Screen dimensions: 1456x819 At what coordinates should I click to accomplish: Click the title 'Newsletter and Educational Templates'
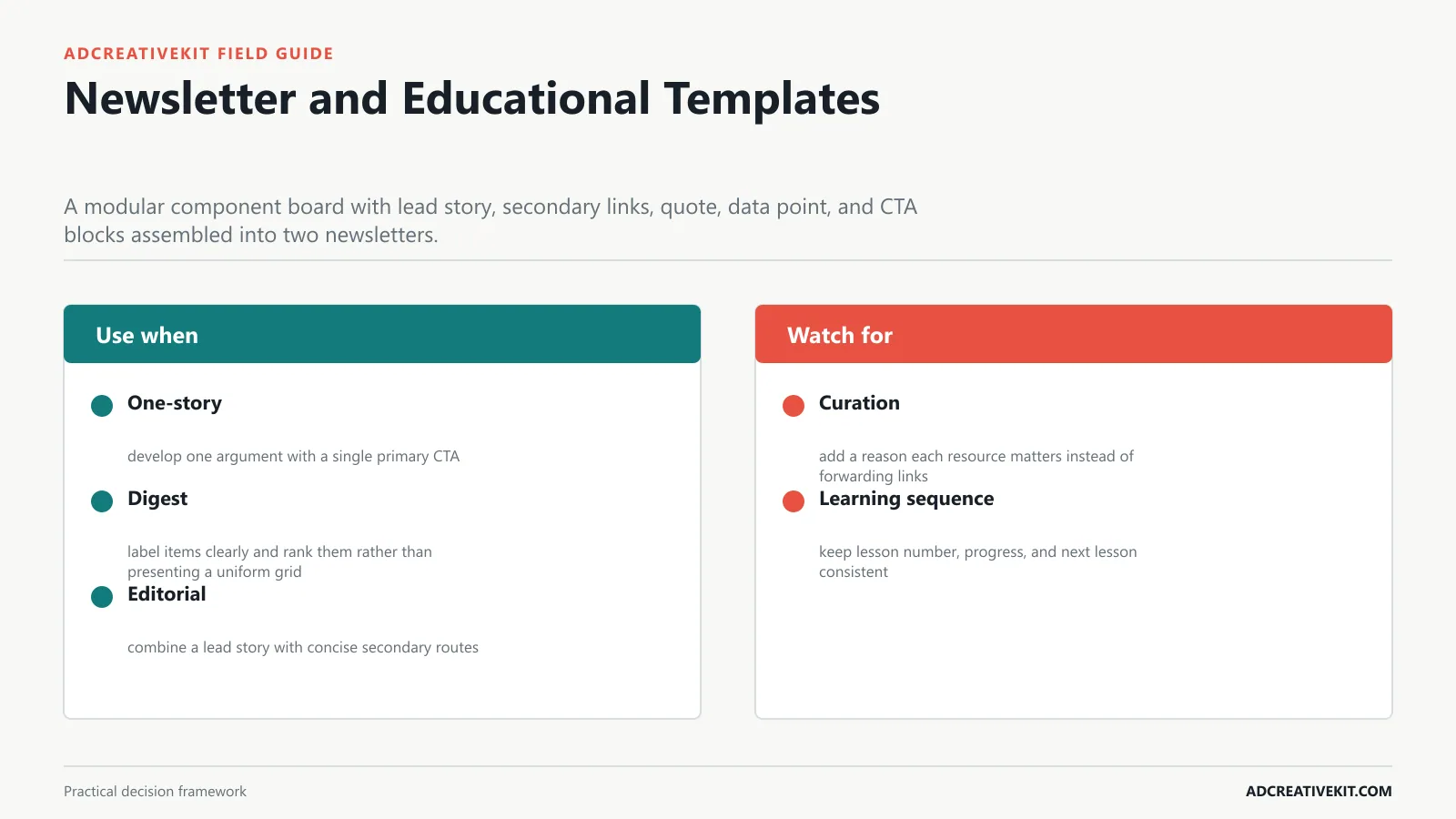coord(472,98)
